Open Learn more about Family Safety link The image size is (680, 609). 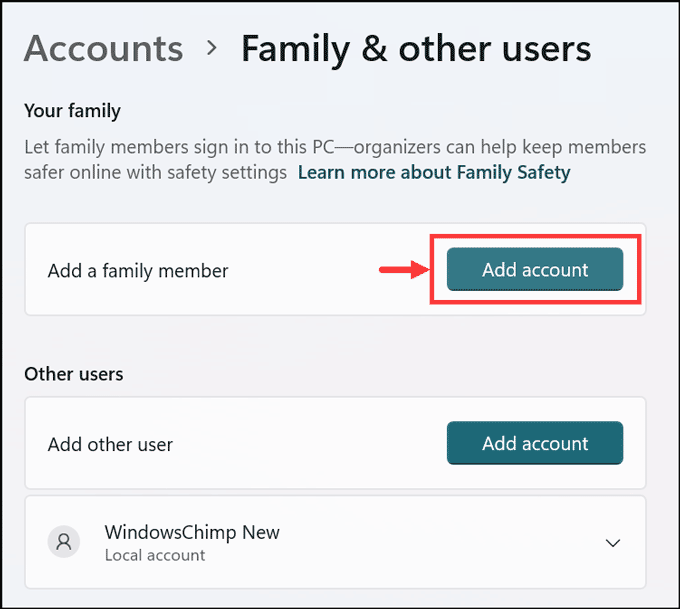pos(434,172)
